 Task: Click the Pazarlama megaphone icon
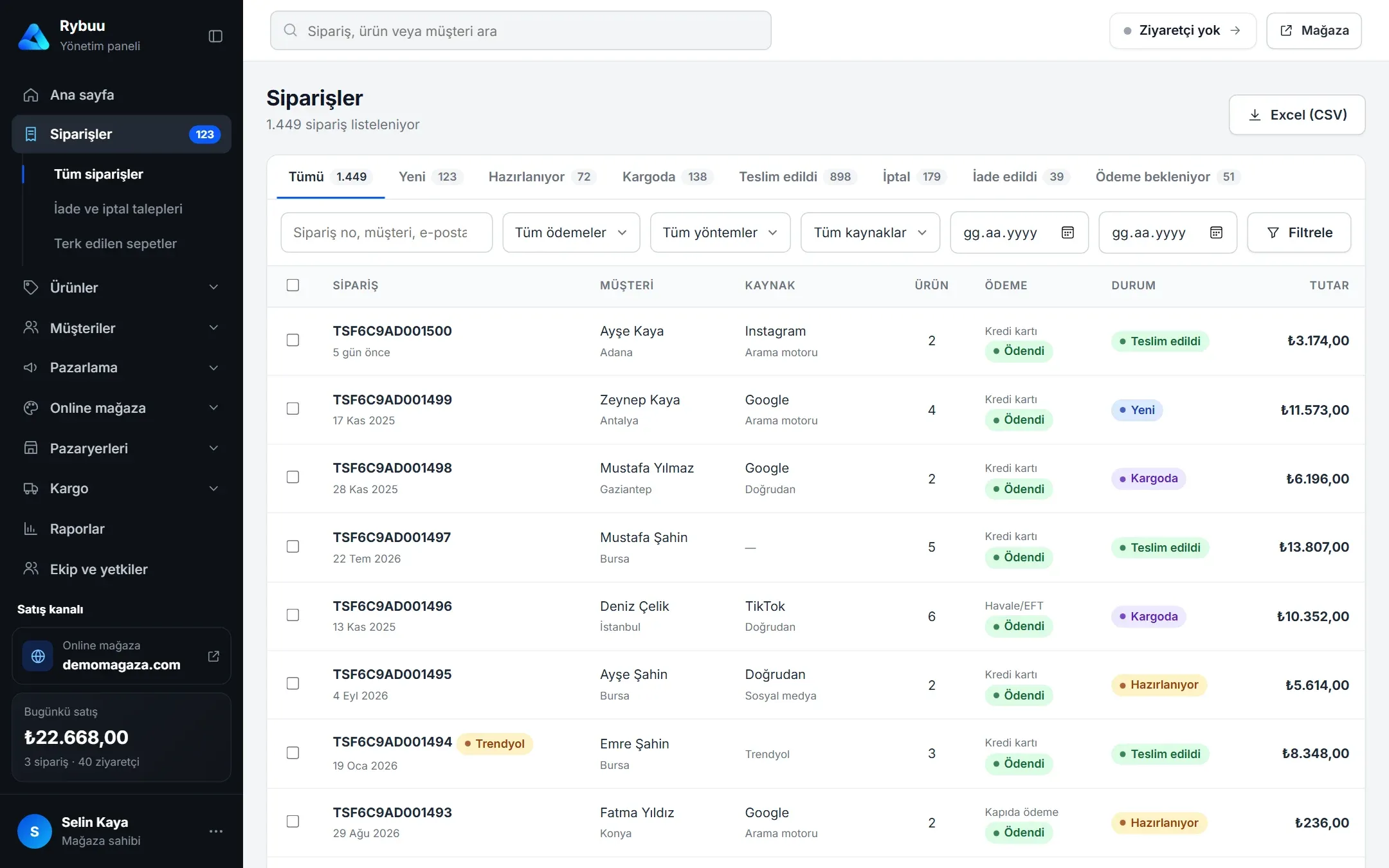pos(31,368)
